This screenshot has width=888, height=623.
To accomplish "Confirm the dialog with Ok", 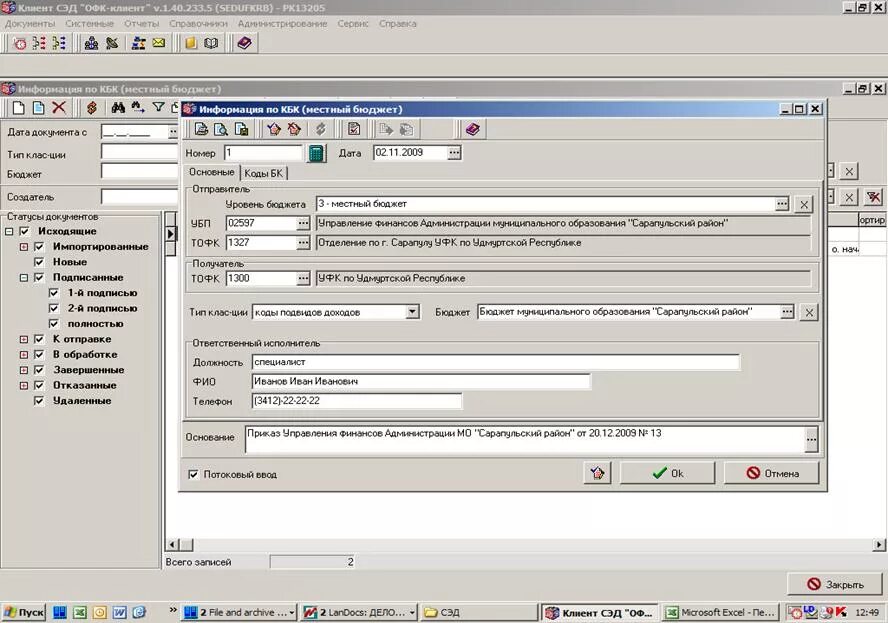I will pyautogui.click(x=667, y=473).
